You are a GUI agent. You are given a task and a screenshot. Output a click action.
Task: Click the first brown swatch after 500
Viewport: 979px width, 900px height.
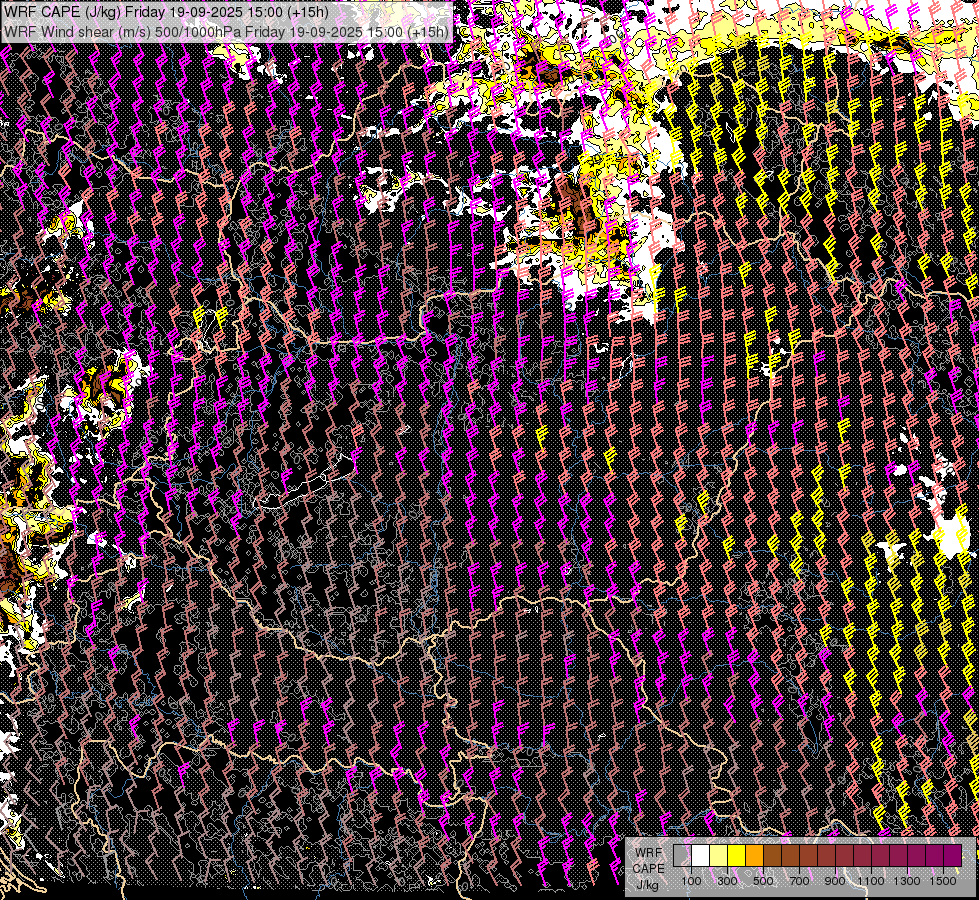tap(772, 856)
